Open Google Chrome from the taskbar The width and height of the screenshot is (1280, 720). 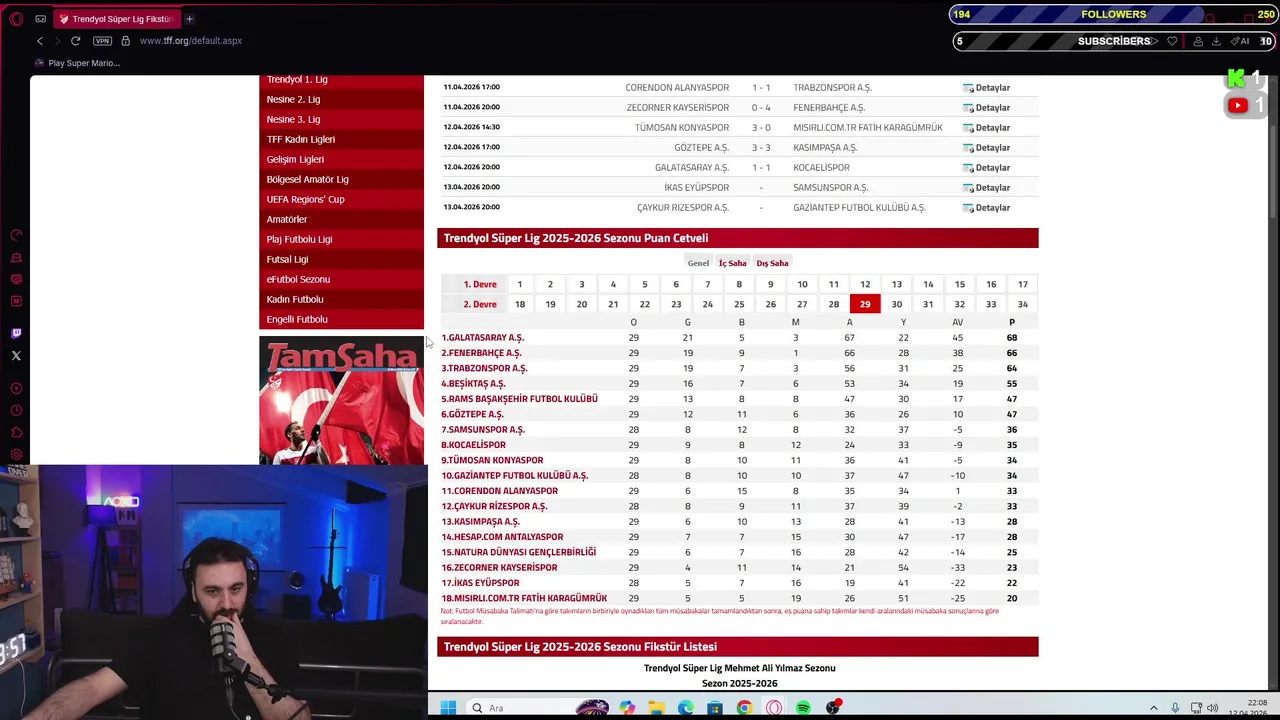(744, 708)
